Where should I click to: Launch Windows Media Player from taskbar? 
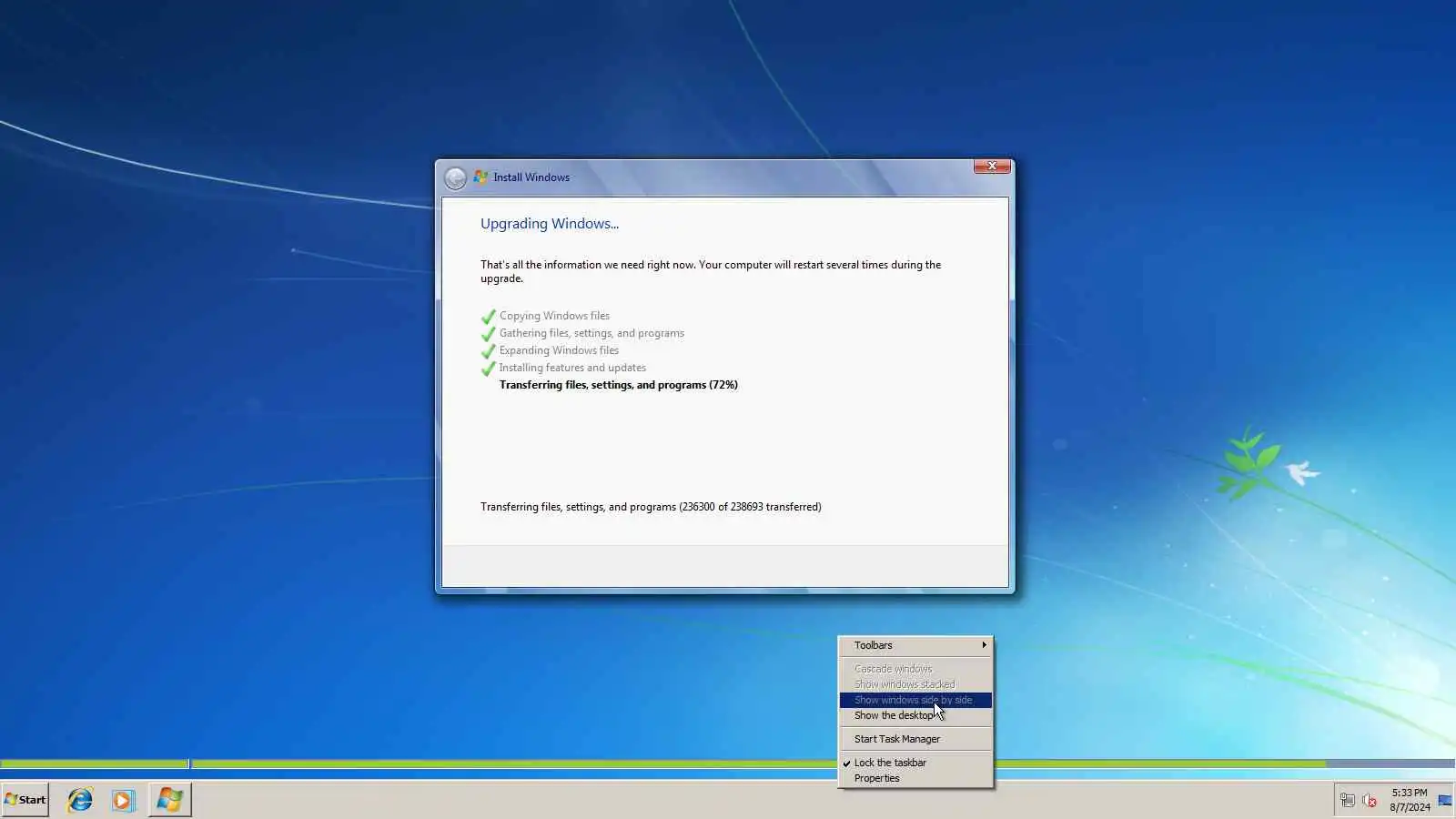tap(123, 800)
